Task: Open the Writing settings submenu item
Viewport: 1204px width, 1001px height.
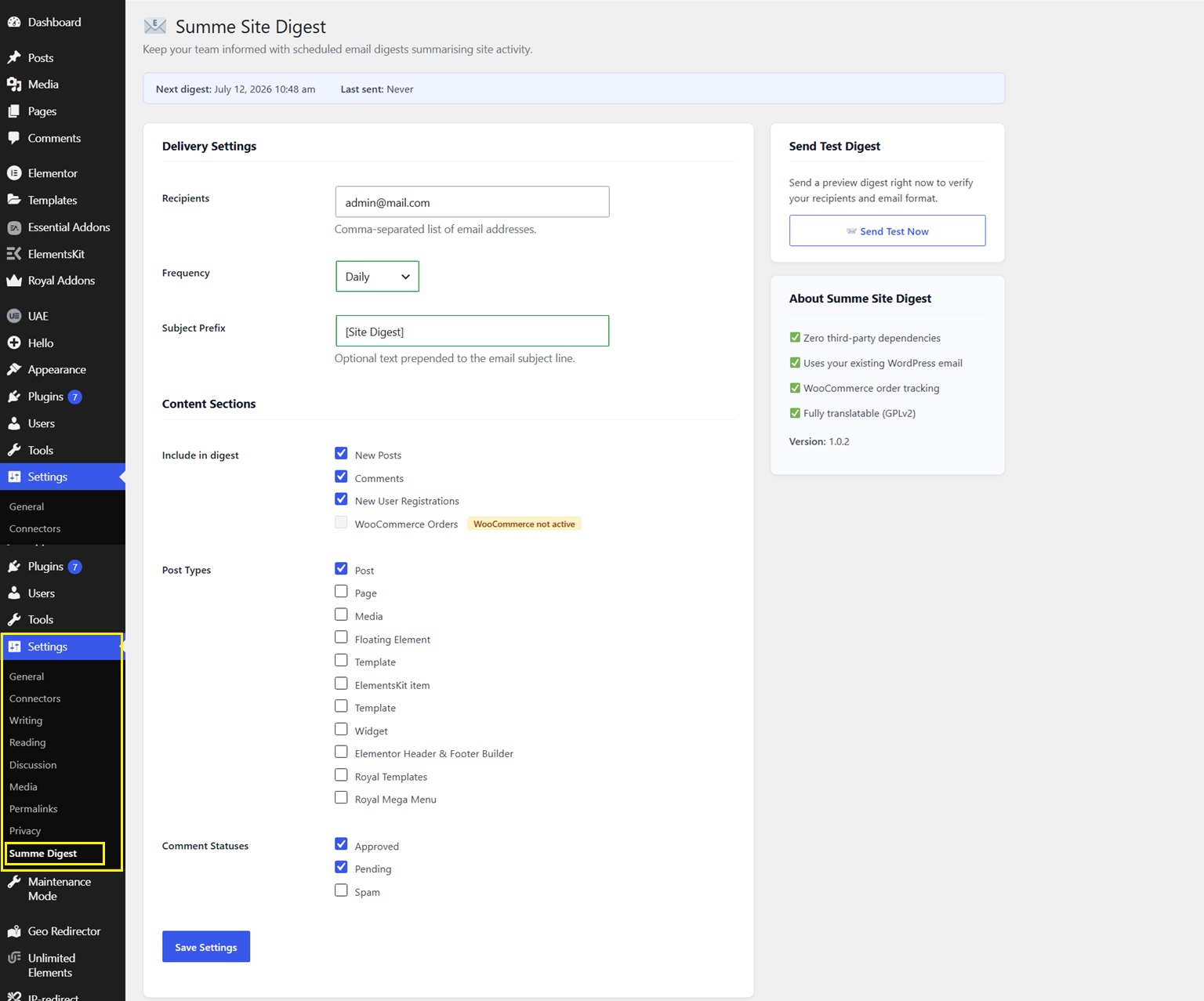Action: (x=26, y=720)
